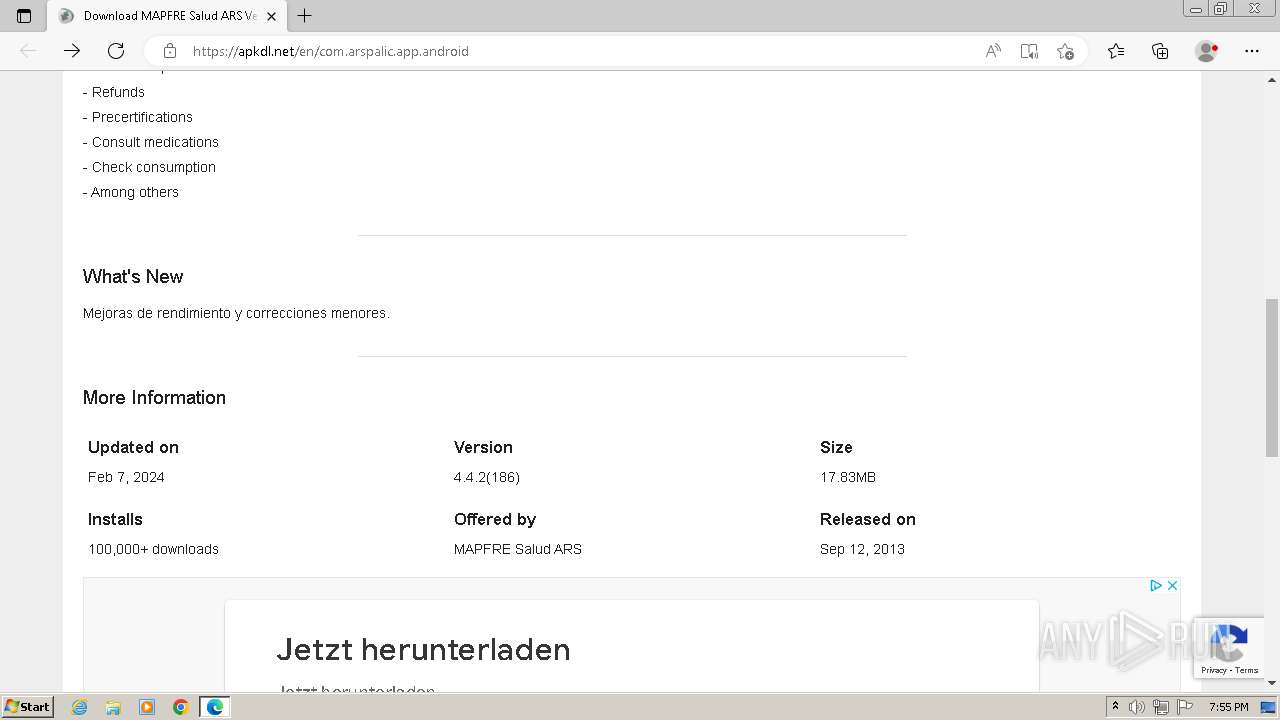1280x720 pixels.
Task: Open the Collections icon
Action: point(1160,51)
